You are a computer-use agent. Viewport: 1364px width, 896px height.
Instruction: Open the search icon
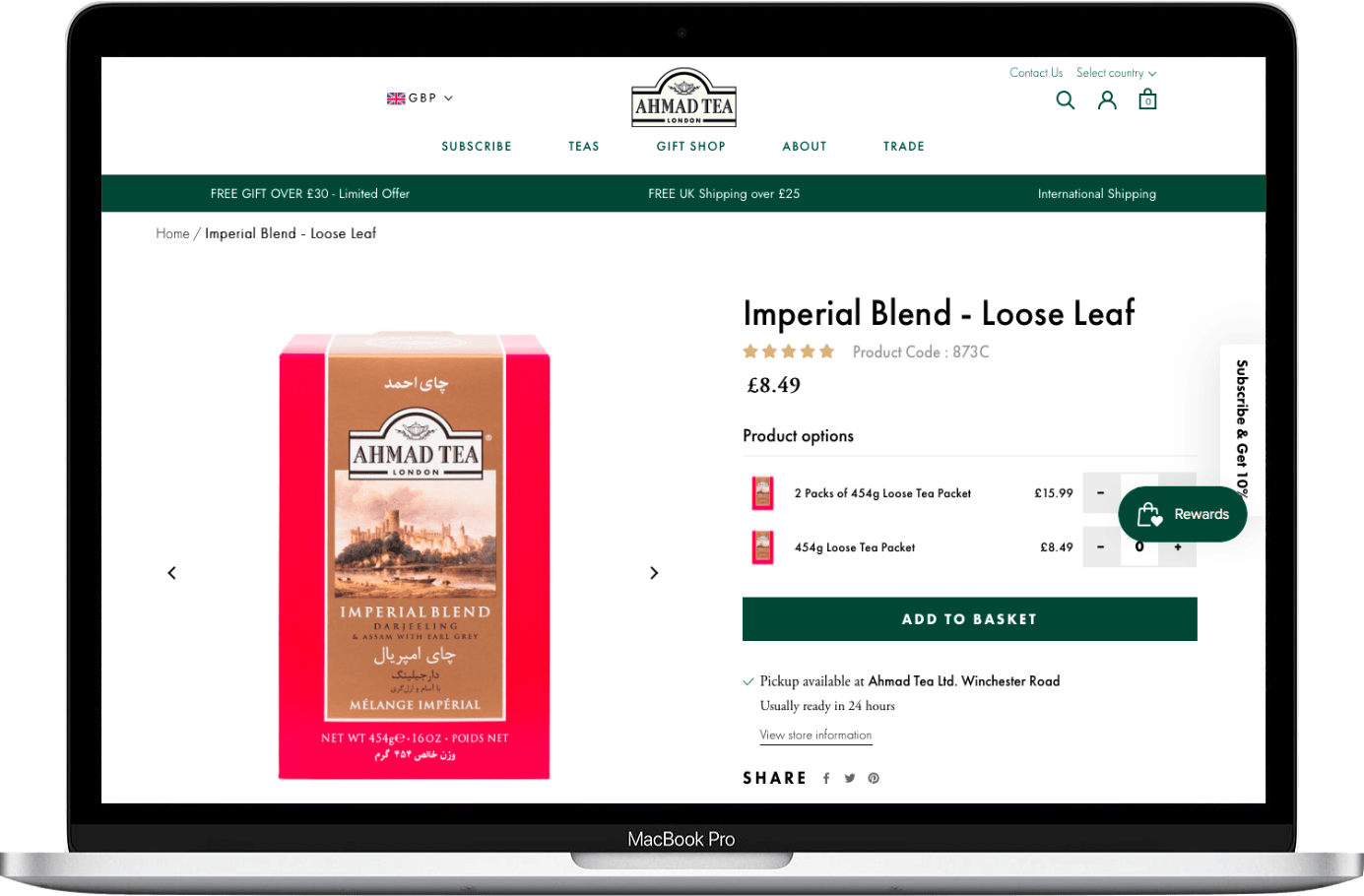[1065, 99]
